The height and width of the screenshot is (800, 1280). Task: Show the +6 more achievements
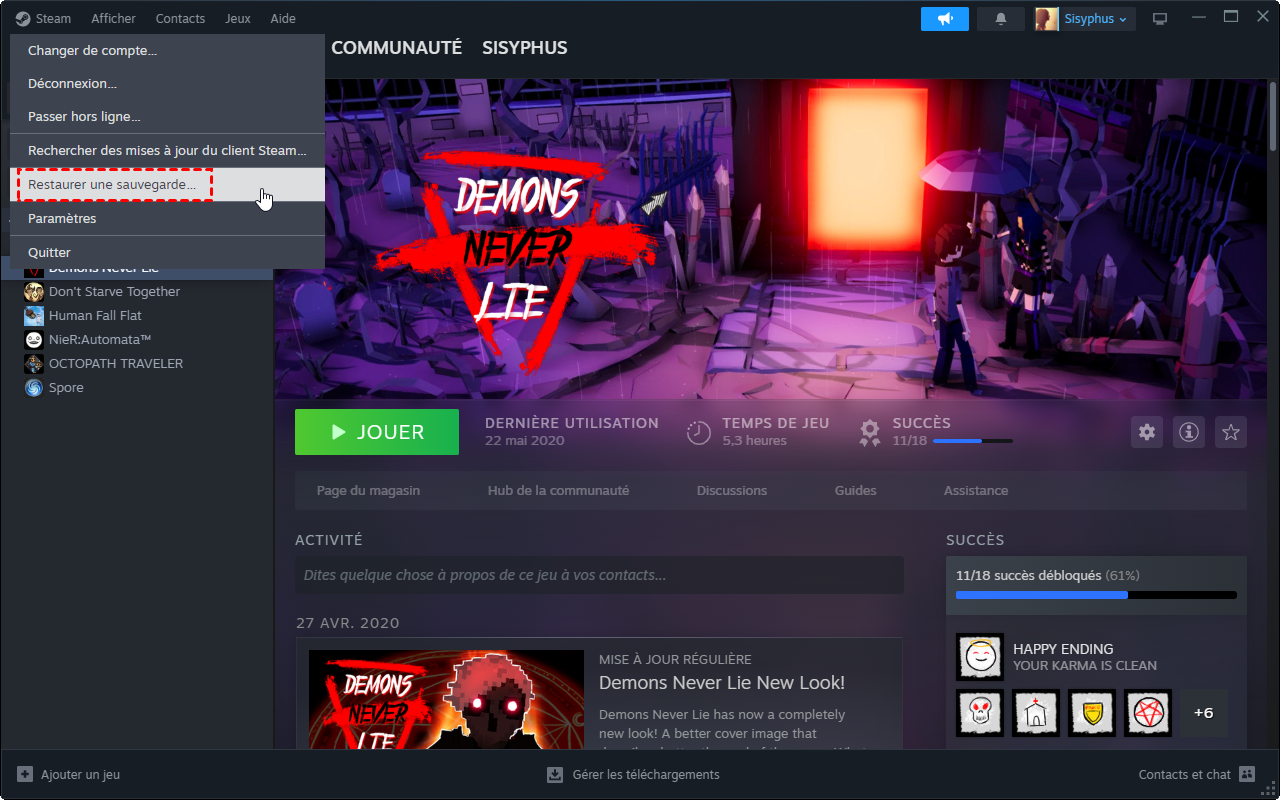pyautogui.click(x=1204, y=713)
